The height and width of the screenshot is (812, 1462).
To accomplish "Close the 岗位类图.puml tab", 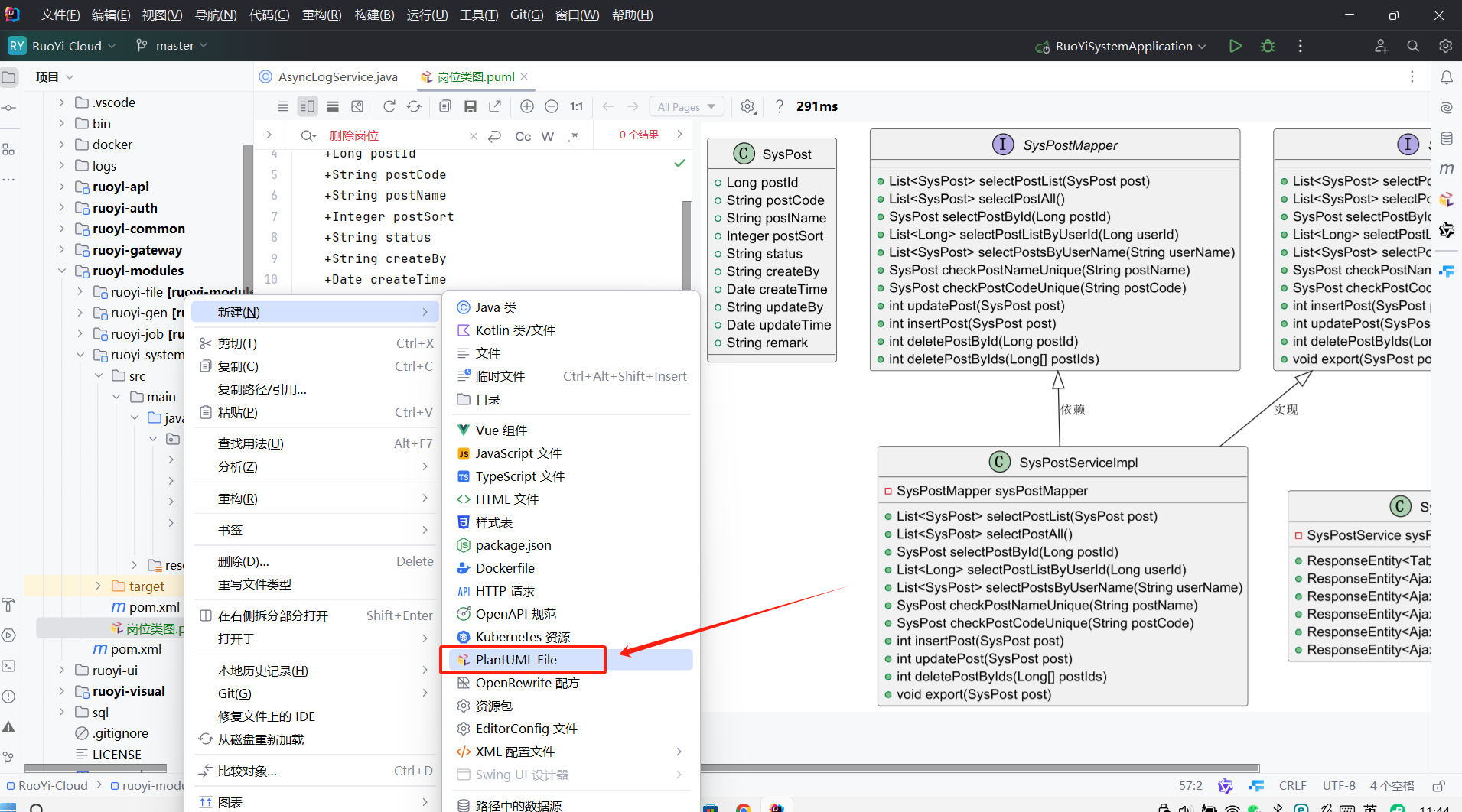I will [x=524, y=76].
